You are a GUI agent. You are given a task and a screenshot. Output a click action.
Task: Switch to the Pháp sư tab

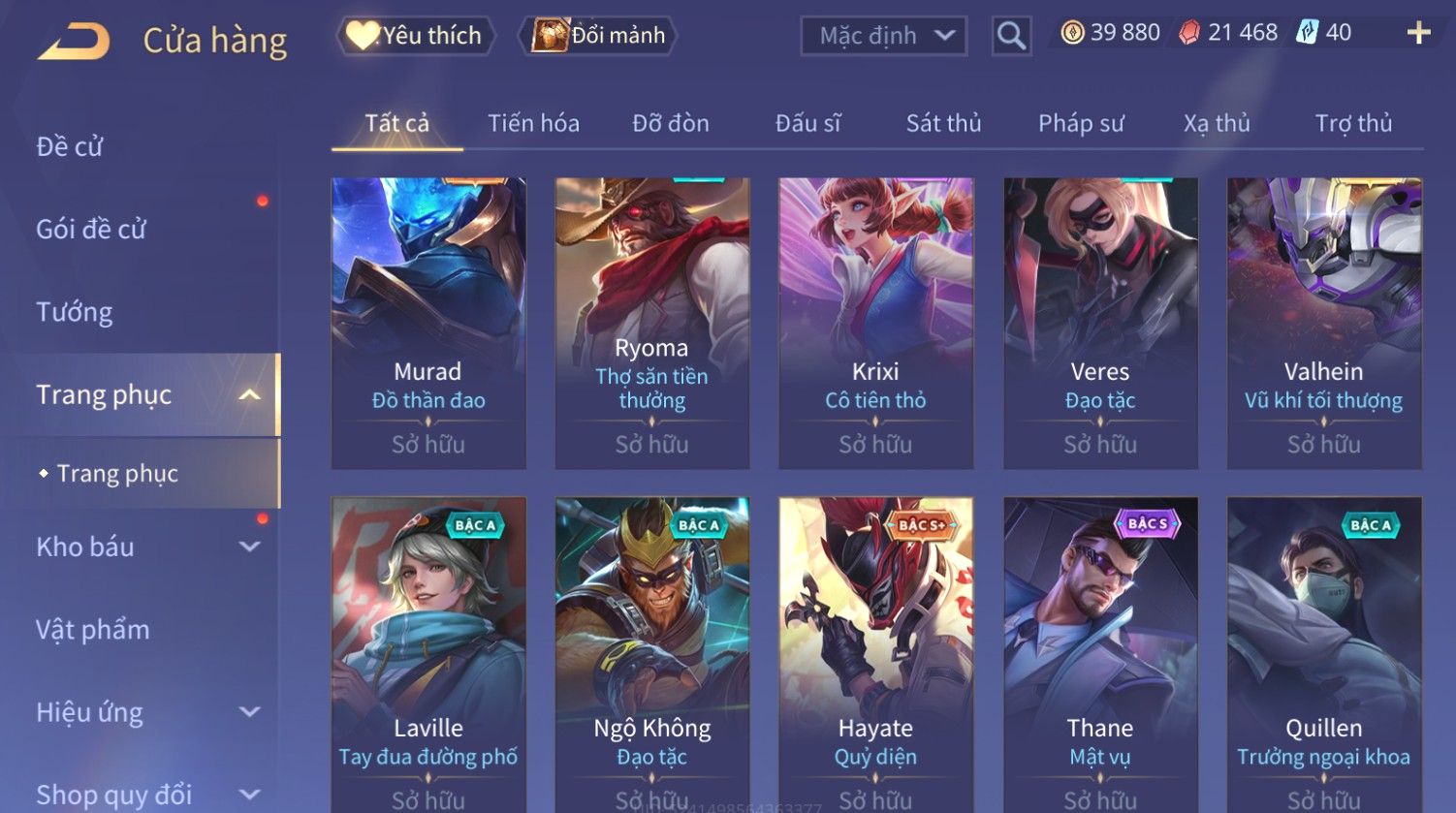tap(1081, 123)
